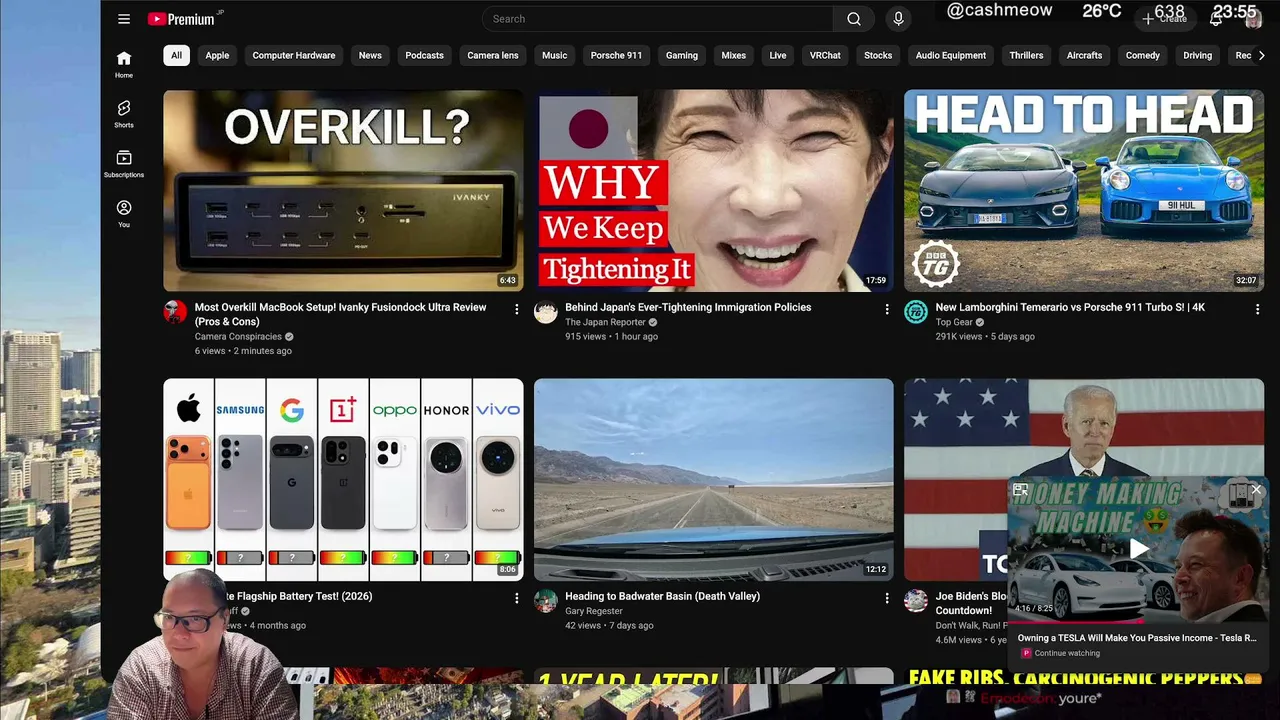The image size is (1280, 720).
Task: Open the OVERKILL dock video thumbnail
Action: click(x=343, y=191)
